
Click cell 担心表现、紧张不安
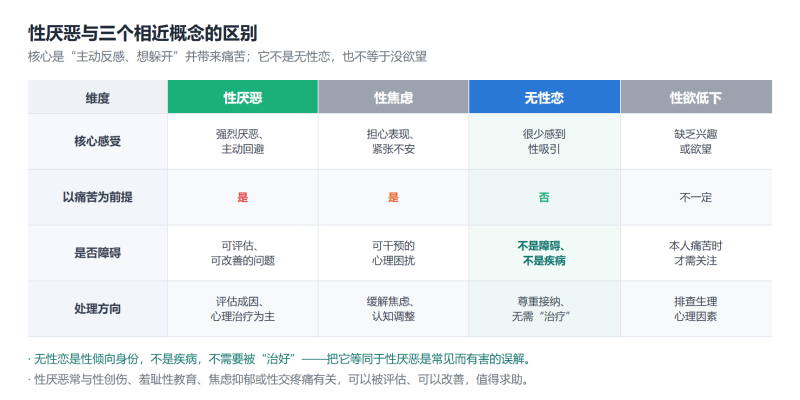click(393, 142)
